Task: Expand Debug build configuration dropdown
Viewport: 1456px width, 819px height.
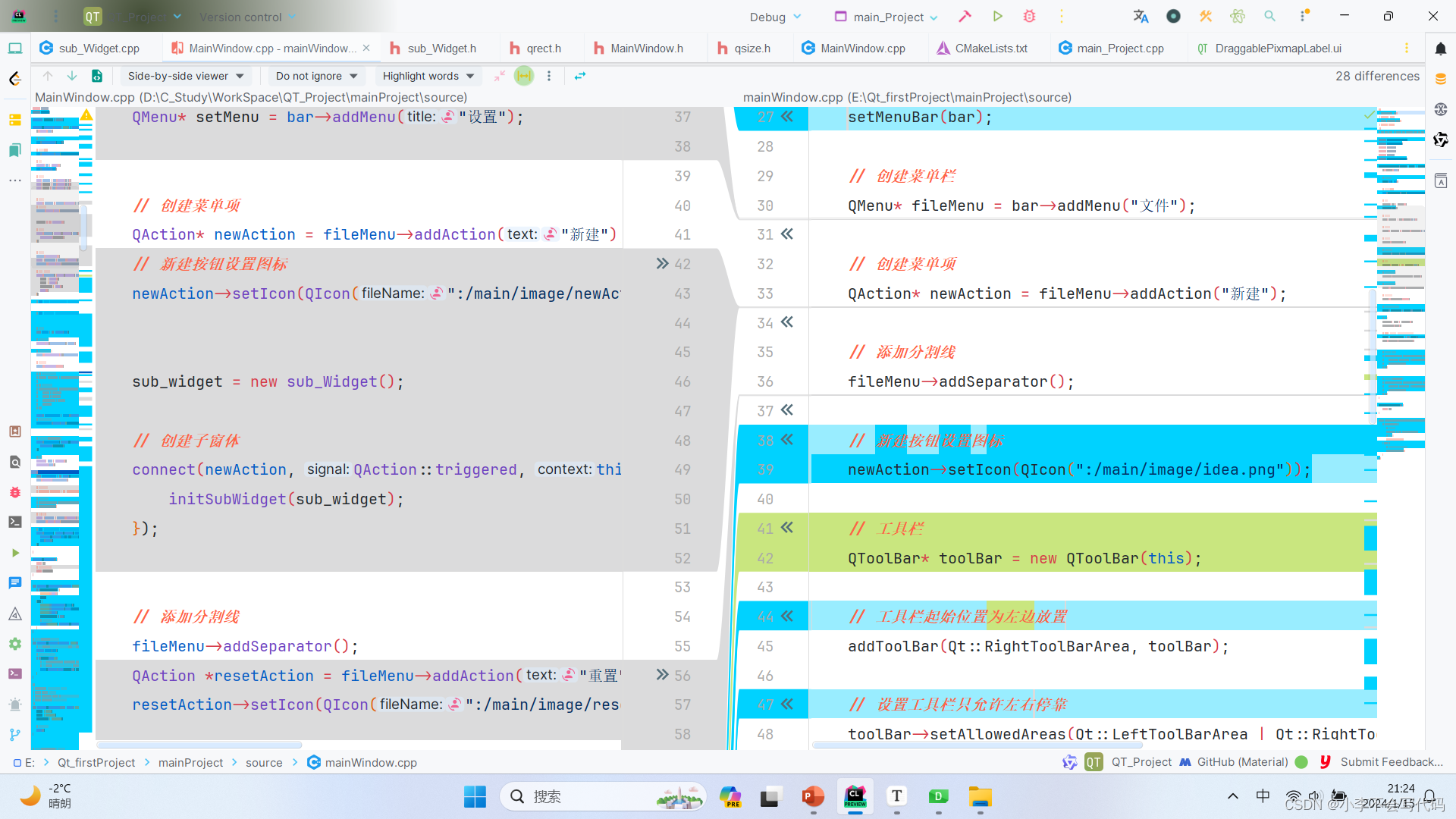Action: point(775,17)
